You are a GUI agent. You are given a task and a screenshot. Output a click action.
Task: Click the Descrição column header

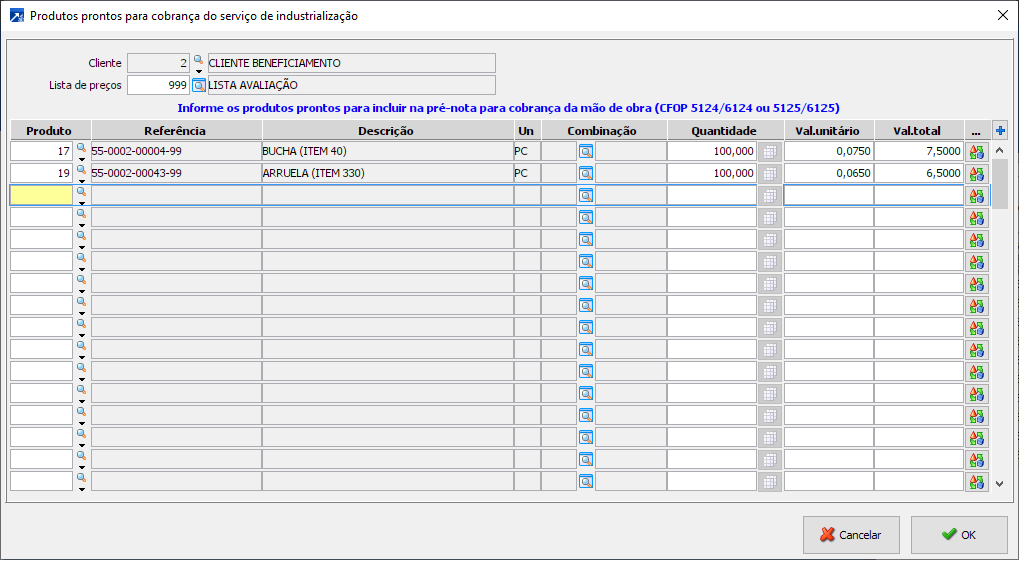coord(387,130)
